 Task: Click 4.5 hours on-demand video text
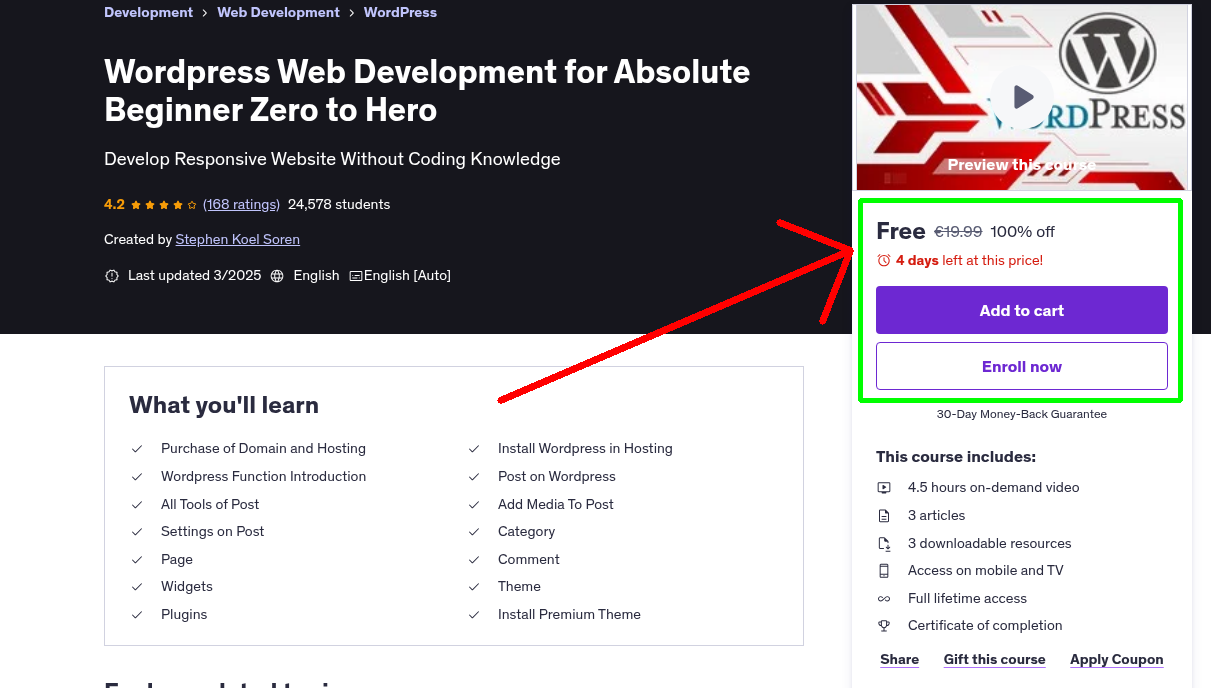pyautogui.click(x=994, y=488)
